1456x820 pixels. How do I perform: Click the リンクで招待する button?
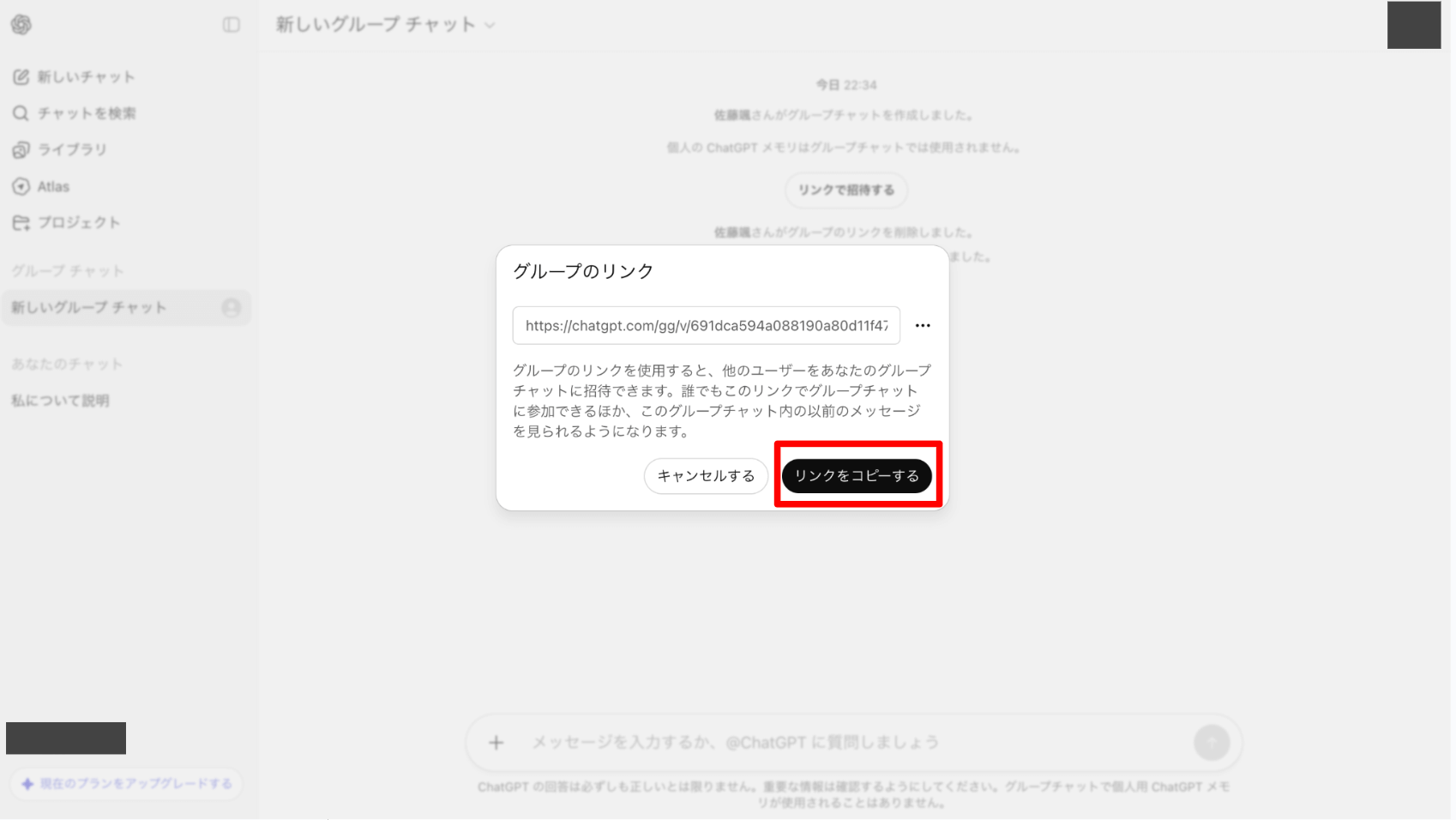pos(846,190)
